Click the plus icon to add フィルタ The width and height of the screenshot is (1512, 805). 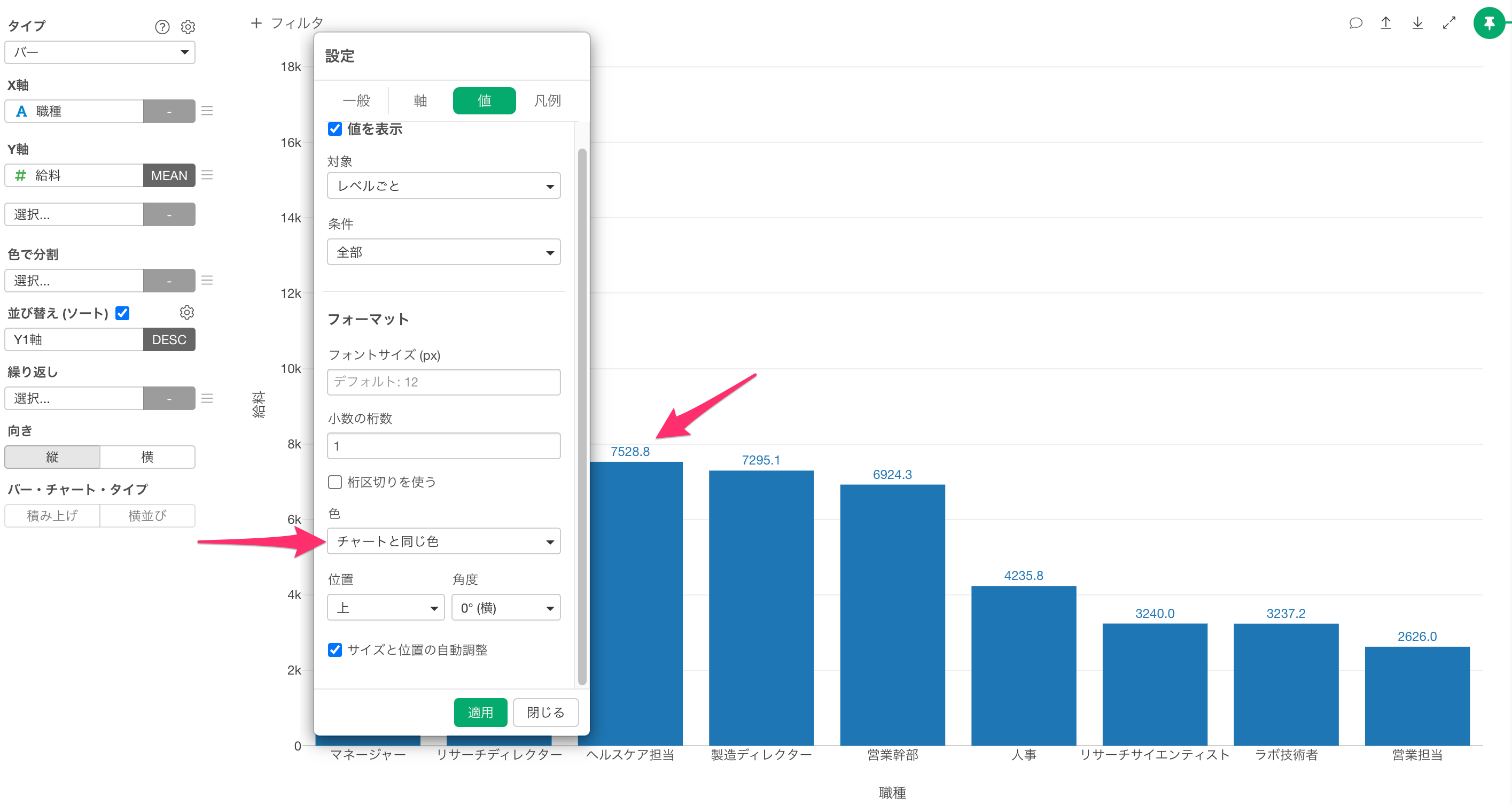[x=256, y=23]
